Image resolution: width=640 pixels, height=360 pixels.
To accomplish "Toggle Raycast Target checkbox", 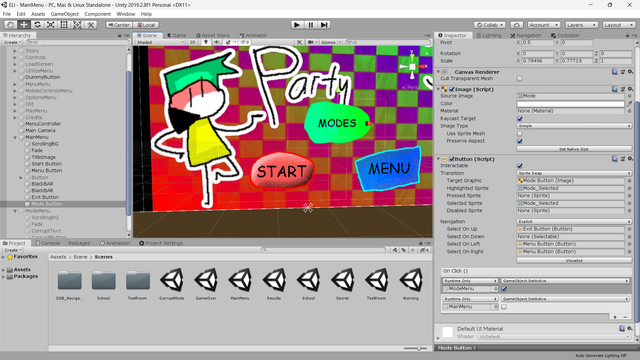I will pos(520,119).
